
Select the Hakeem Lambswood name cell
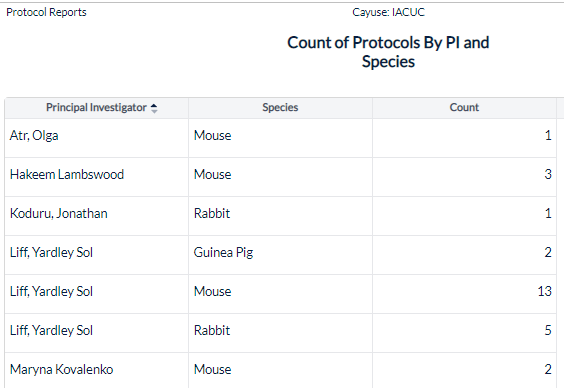tap(96, 175)
